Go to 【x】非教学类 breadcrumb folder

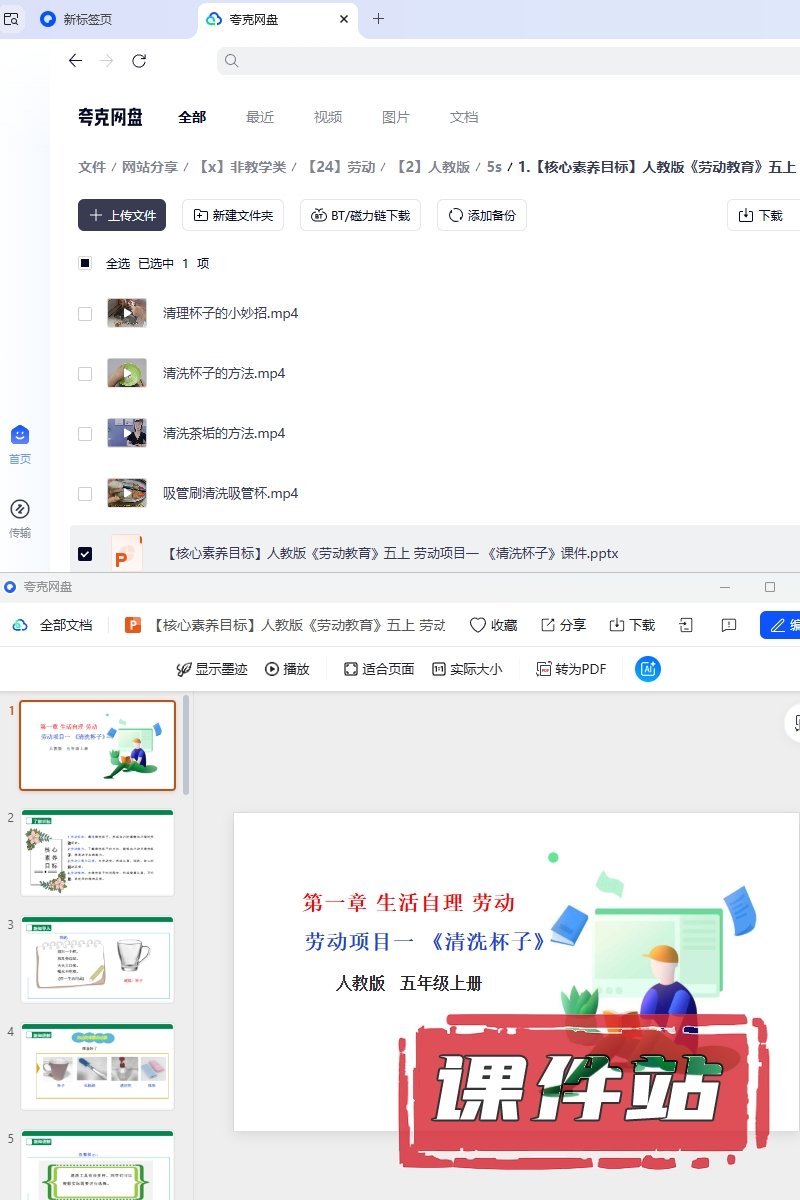click(x=240, y=167)
